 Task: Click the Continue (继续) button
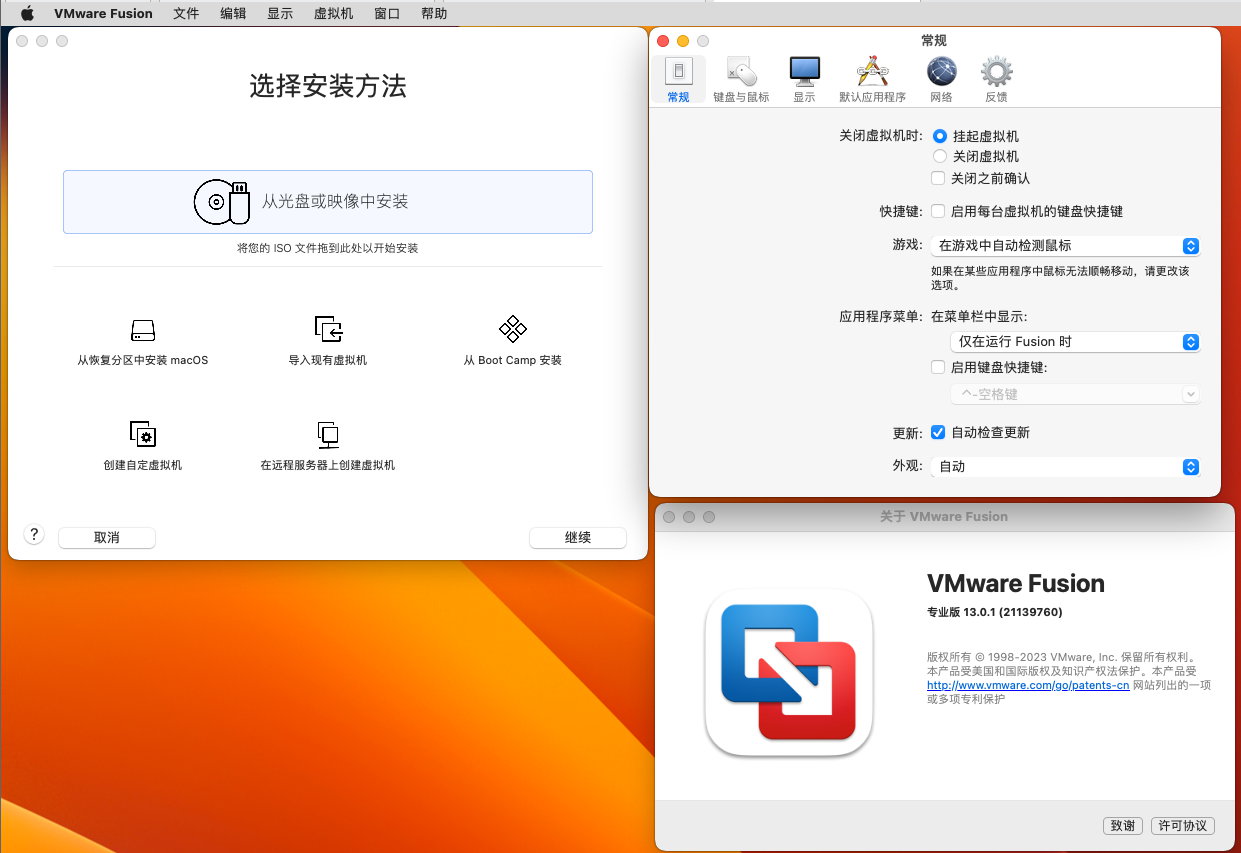578,537
